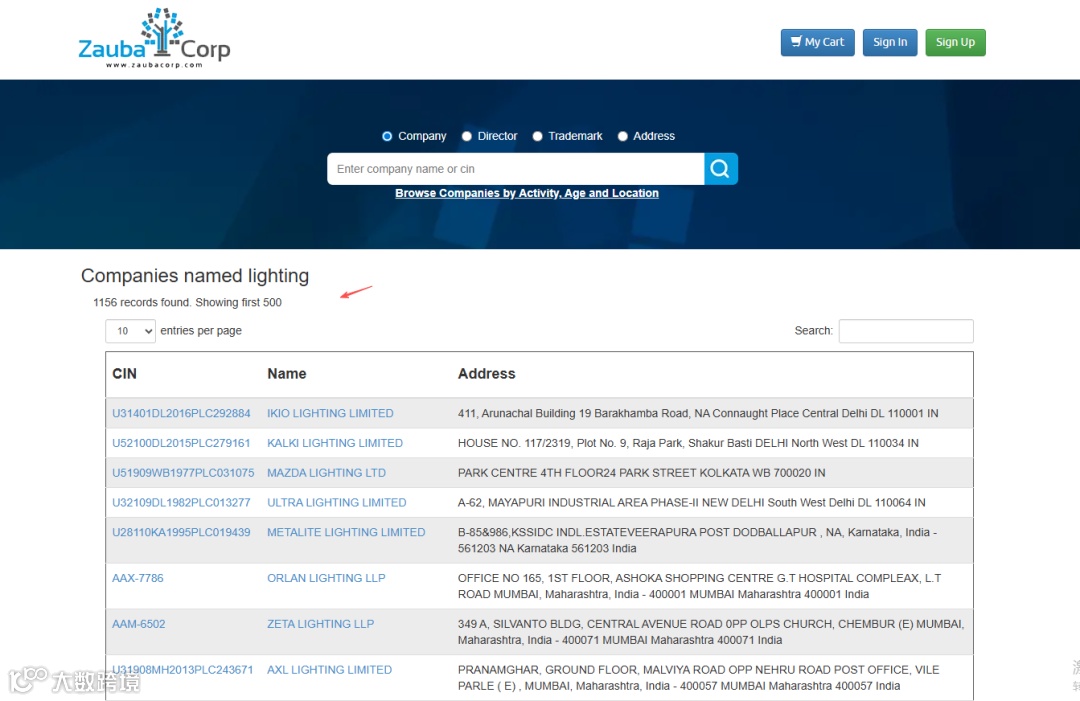
Task: Click the ZaubaCorp logo
Action: tap(154, 39)
